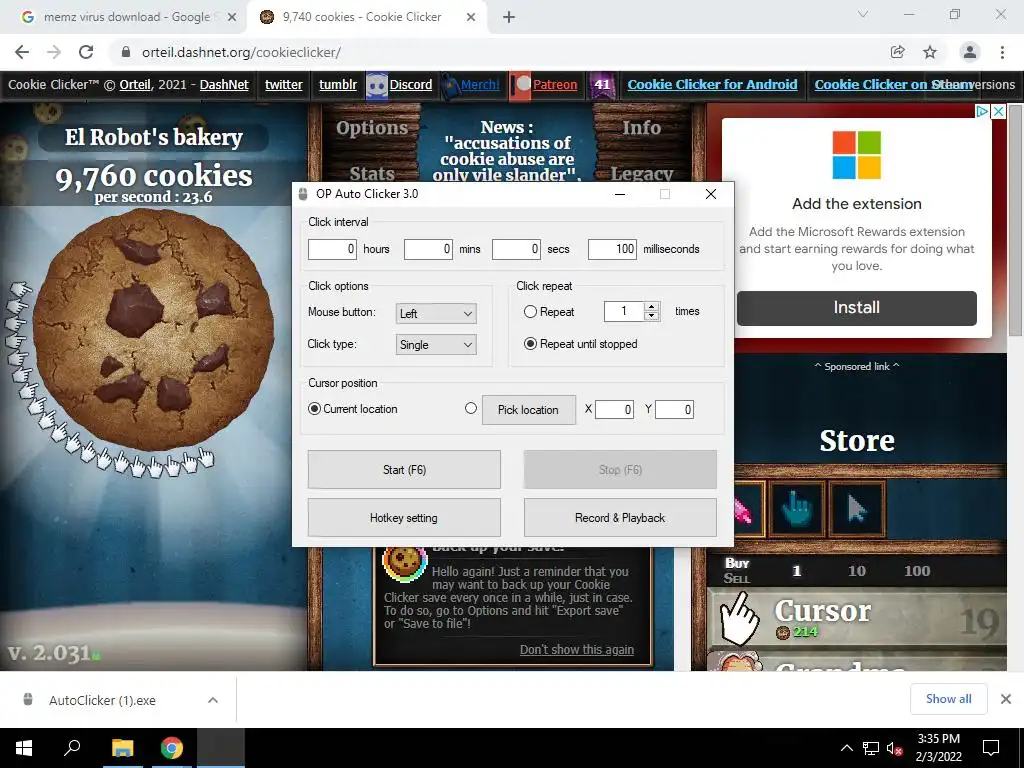Click the big chocolate chip cookie
The height and width of the screenshot is (768, 1024).
pos(153,330)
